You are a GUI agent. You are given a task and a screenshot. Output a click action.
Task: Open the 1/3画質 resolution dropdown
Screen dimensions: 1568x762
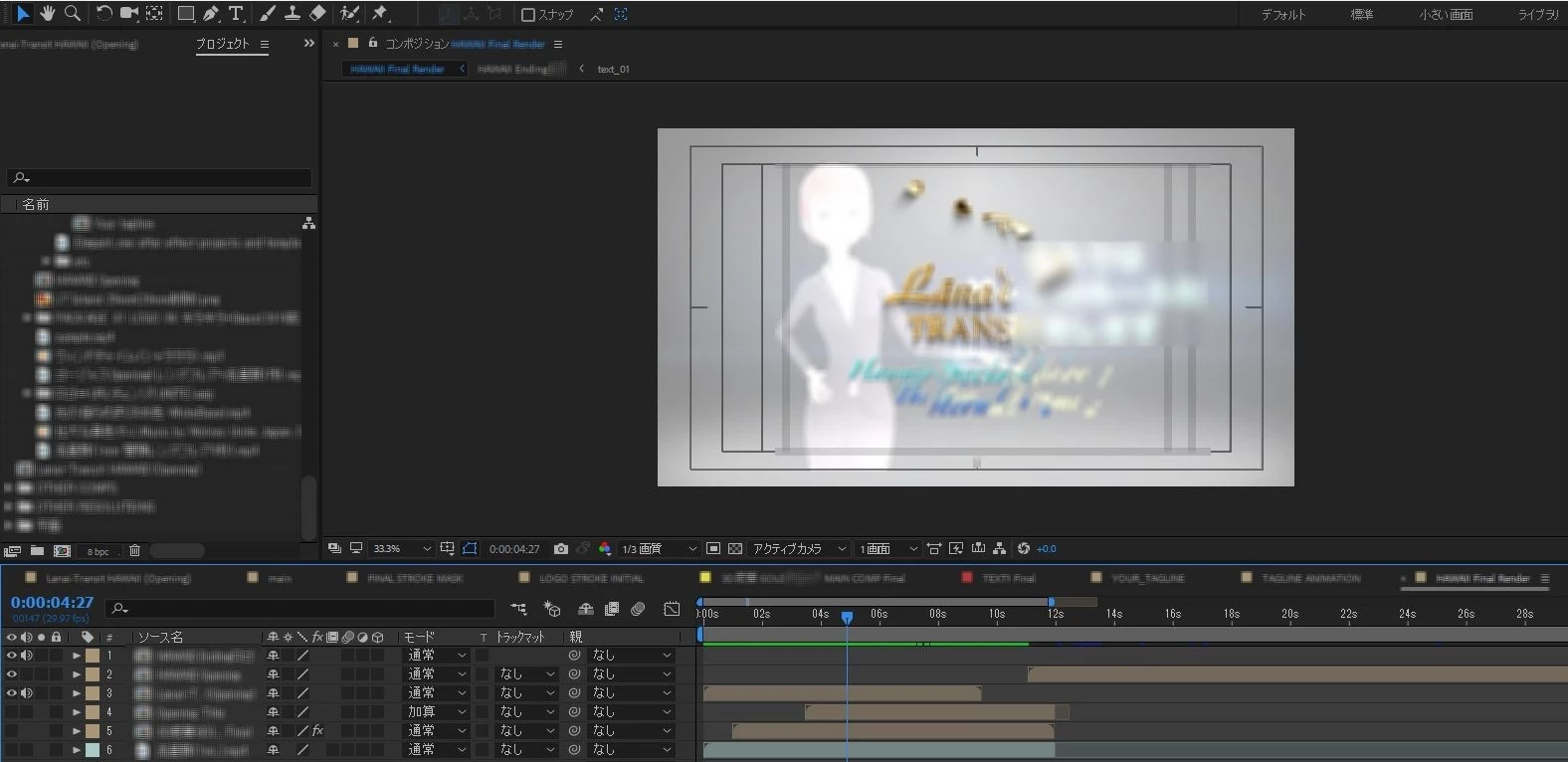659,548
